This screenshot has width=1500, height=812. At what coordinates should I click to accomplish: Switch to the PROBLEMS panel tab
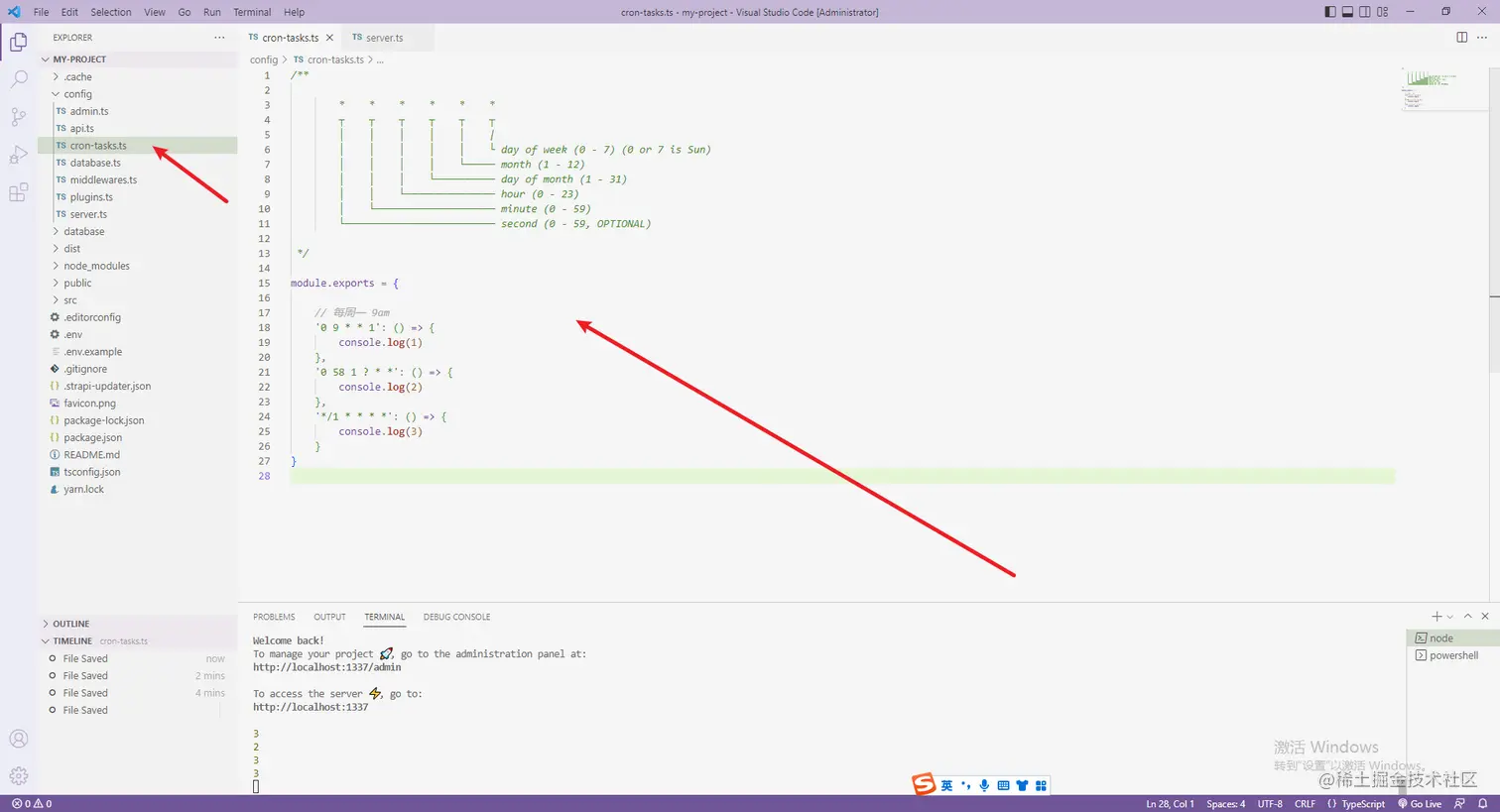(274, 617)
